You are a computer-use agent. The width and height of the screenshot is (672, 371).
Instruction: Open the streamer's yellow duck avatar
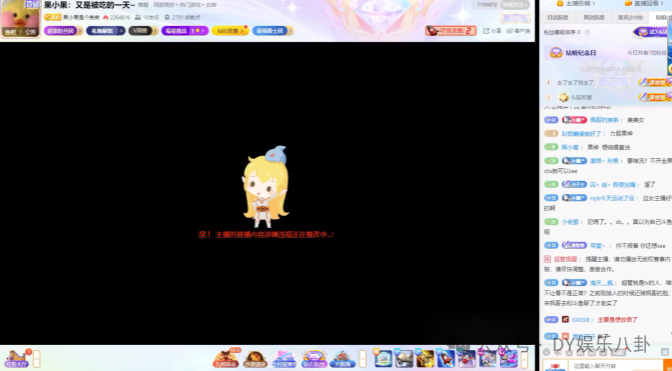point(20,18)
